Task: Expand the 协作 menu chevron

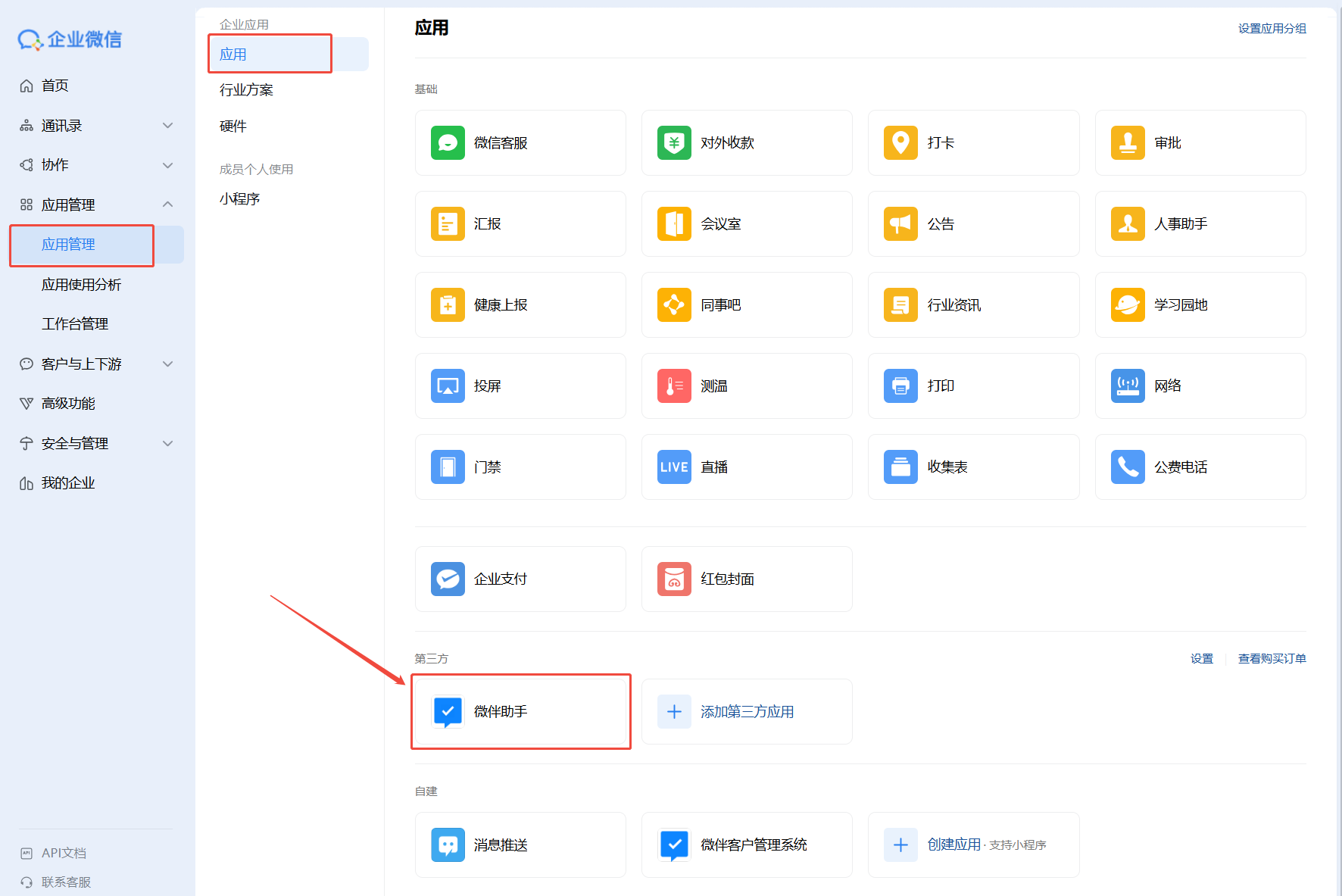Action: [168, 165]
